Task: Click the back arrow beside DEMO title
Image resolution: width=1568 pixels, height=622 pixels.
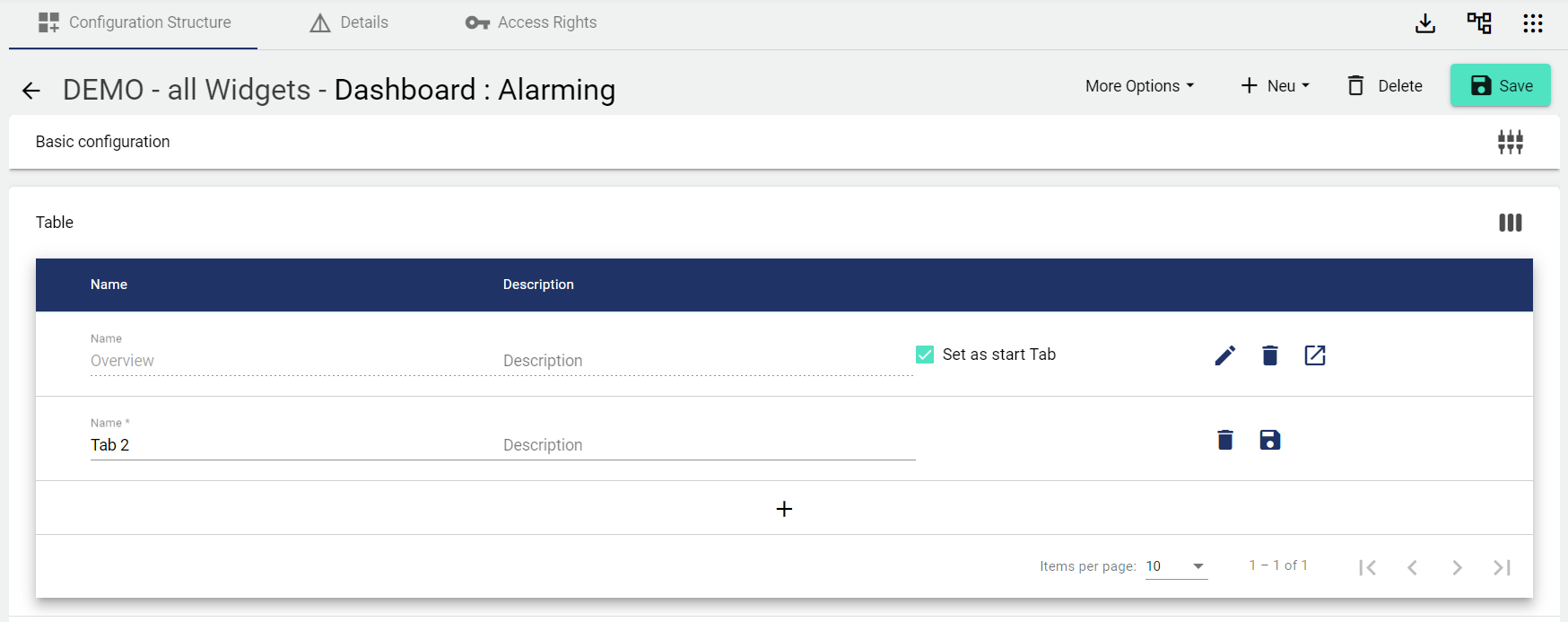Action: pos(31,91)
